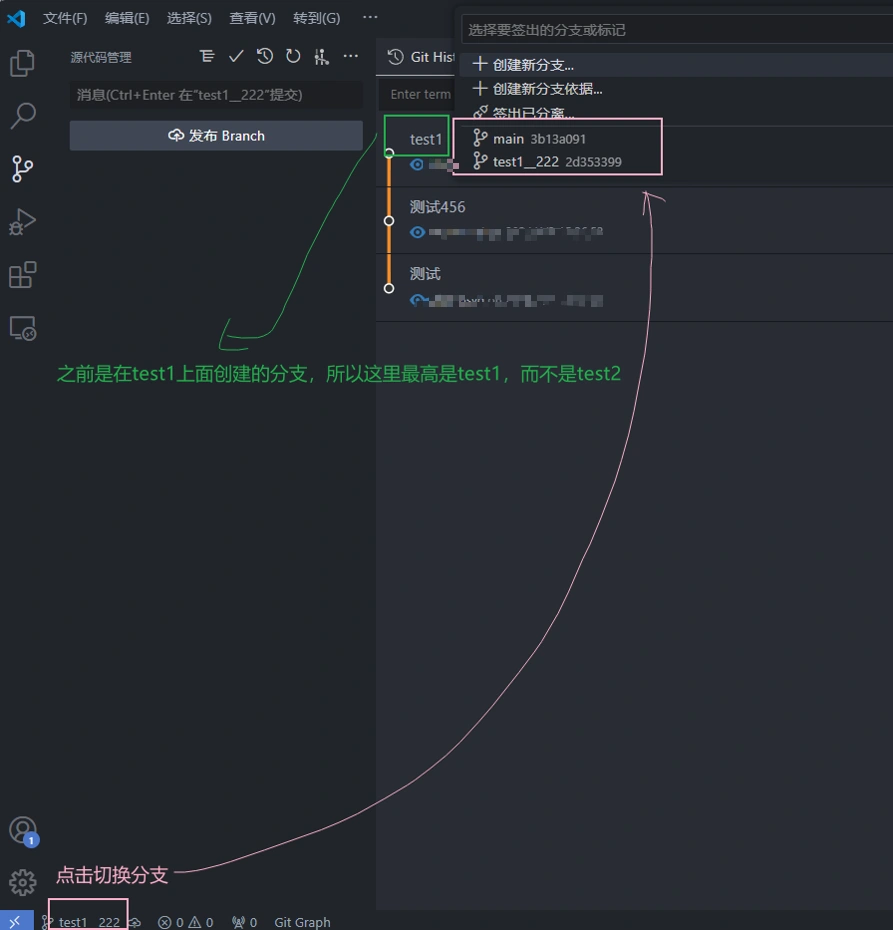Image resolution: width=893 pixels, height=930 pixels.
Task: Focus the commit message input box
Action: [216, 95]
